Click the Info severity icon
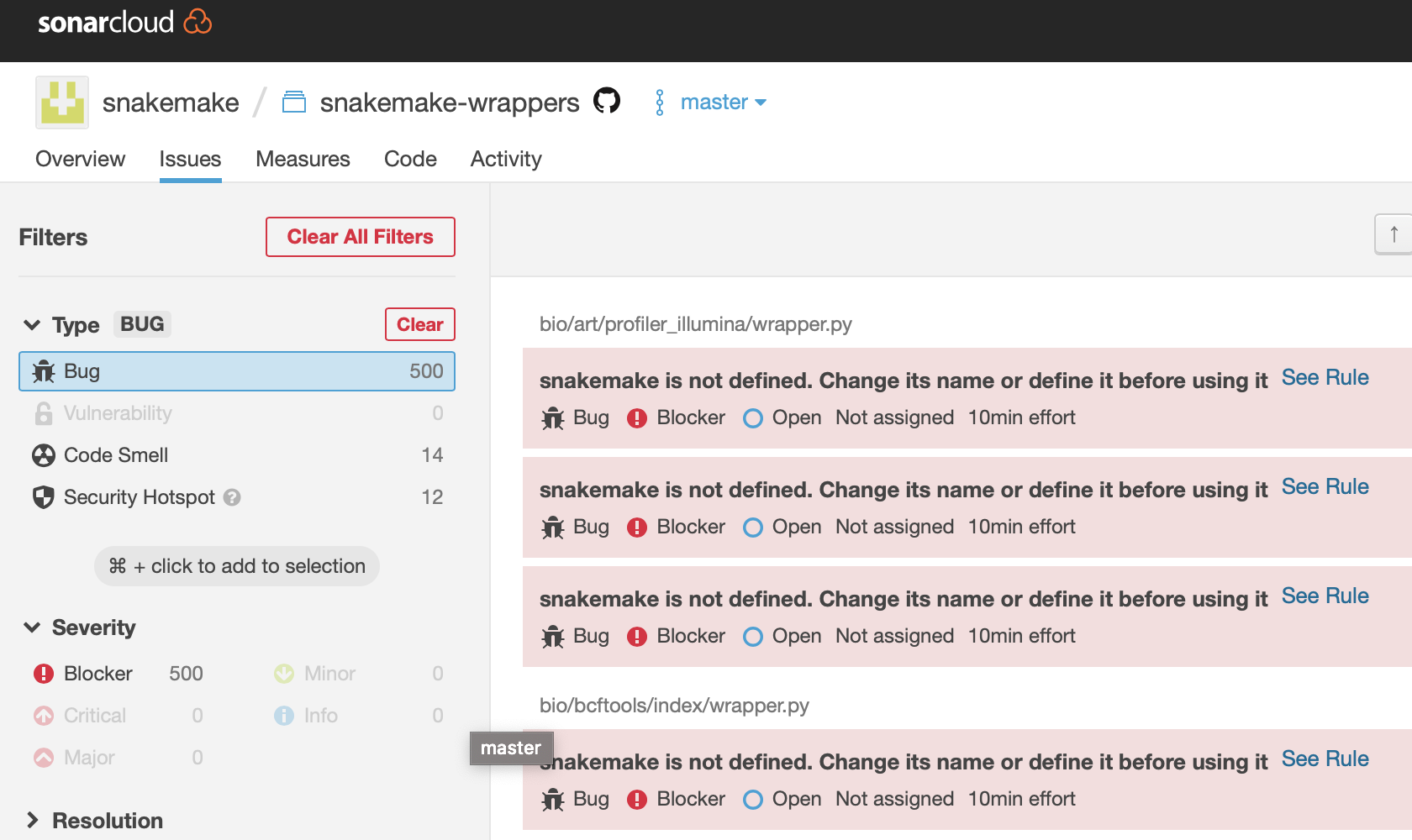This screenshot has width=1412, height=840. (x=284, y=715)
